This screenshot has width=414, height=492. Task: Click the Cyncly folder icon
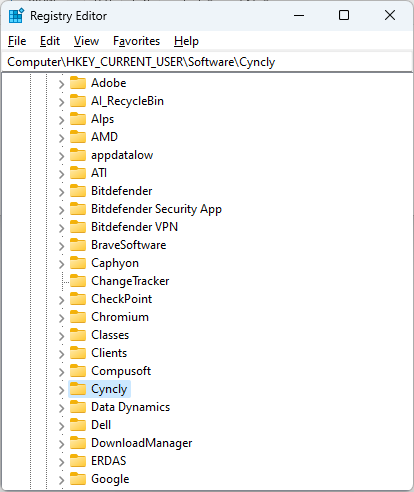pyautogui.click(x=78, y=389)
